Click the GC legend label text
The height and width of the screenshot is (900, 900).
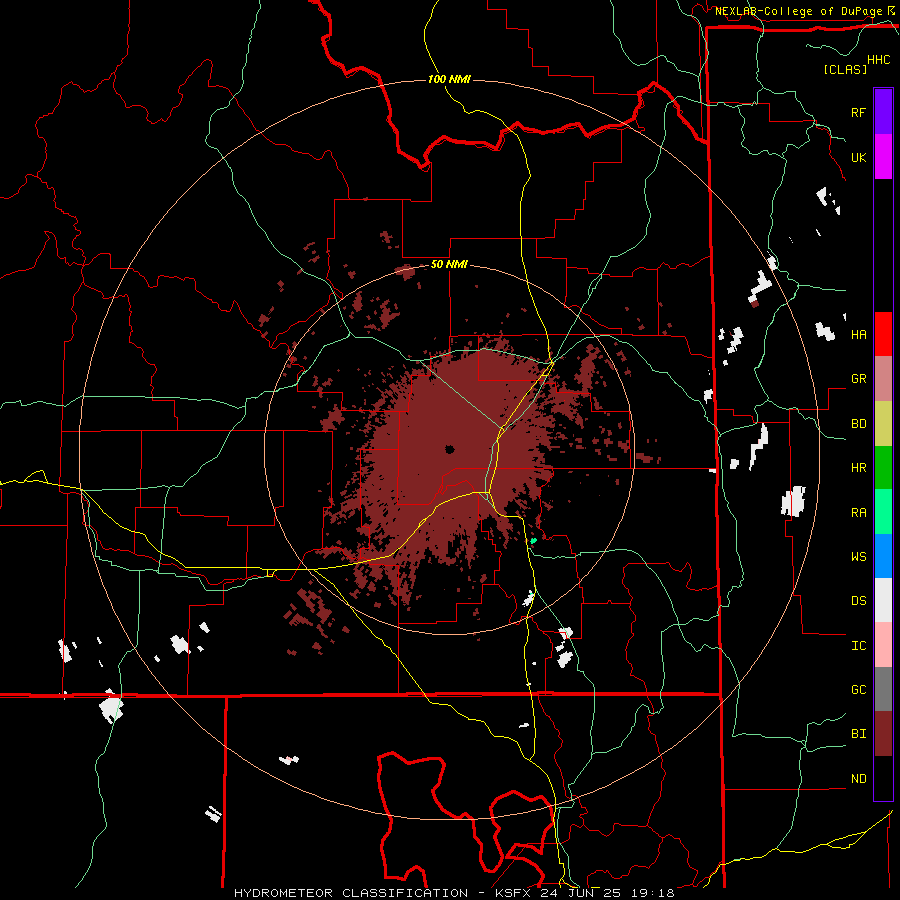click(x=858, y=690)
